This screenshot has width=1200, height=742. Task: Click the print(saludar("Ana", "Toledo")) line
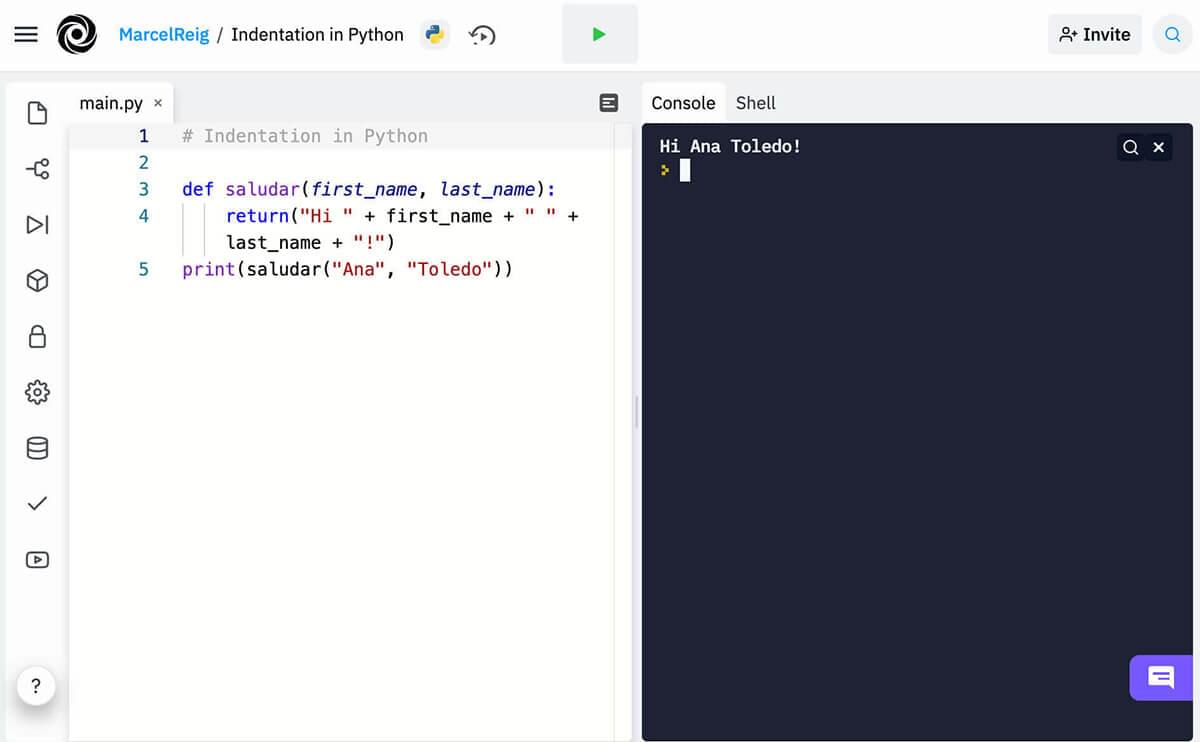(x=347, y=269)
